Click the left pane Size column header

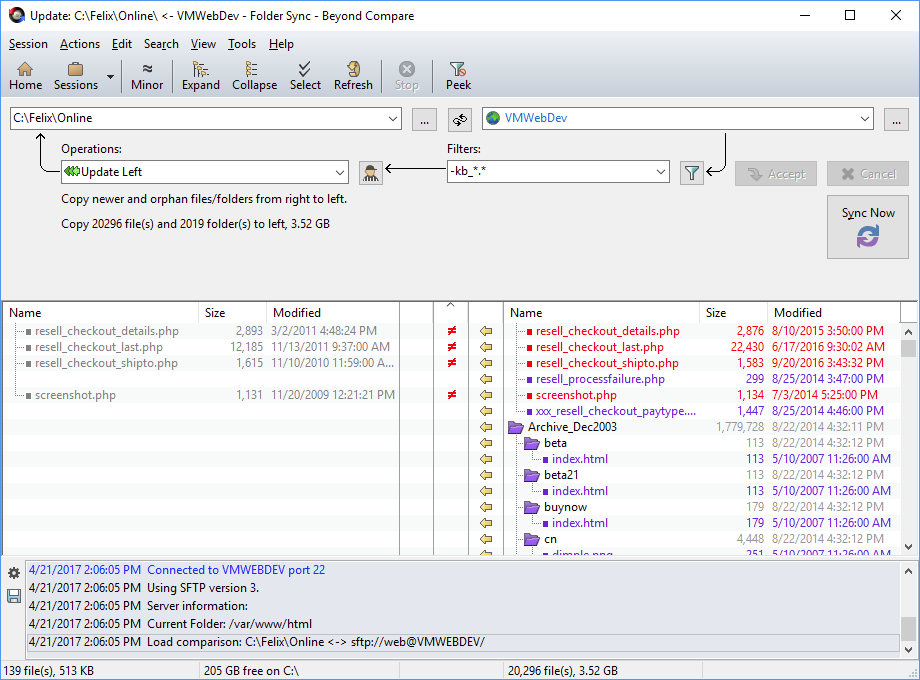(232, 313)
